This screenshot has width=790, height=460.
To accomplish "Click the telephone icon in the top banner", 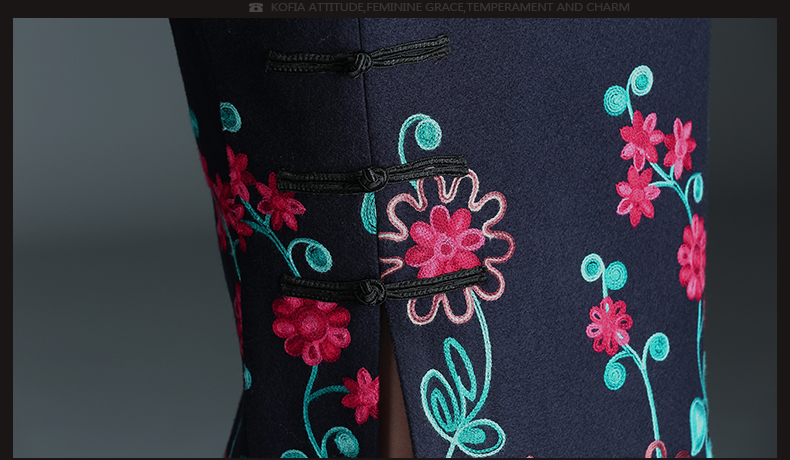I will point(256,8).
